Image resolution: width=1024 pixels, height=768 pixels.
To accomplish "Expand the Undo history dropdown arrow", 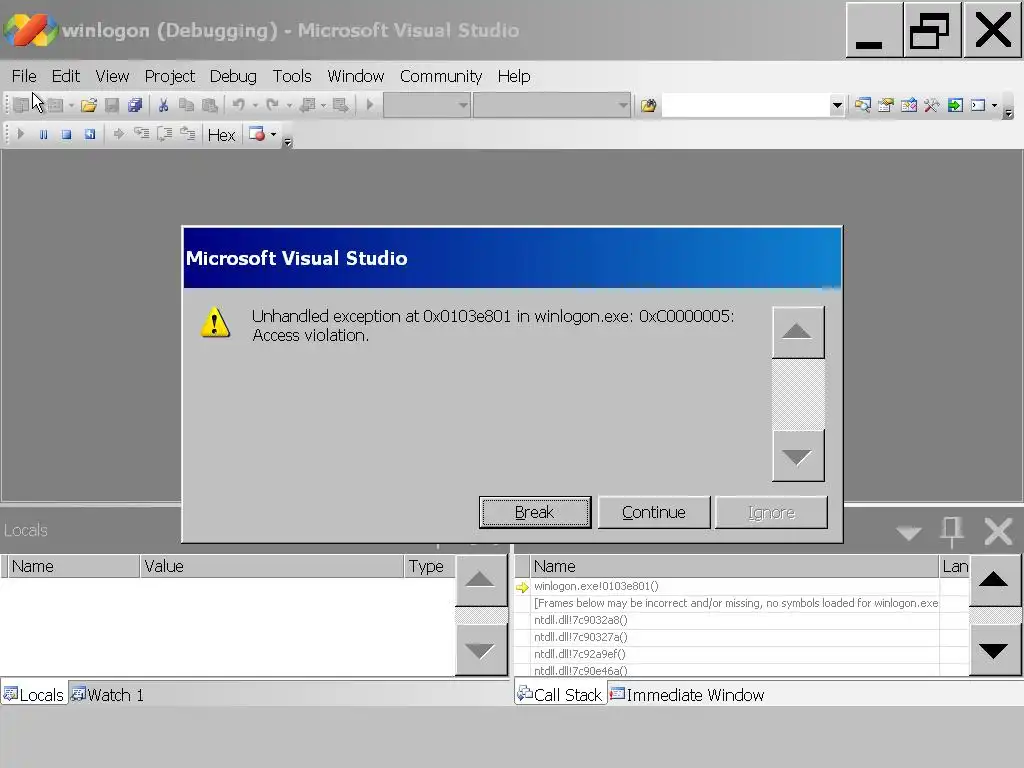I will tap(255, 106).
